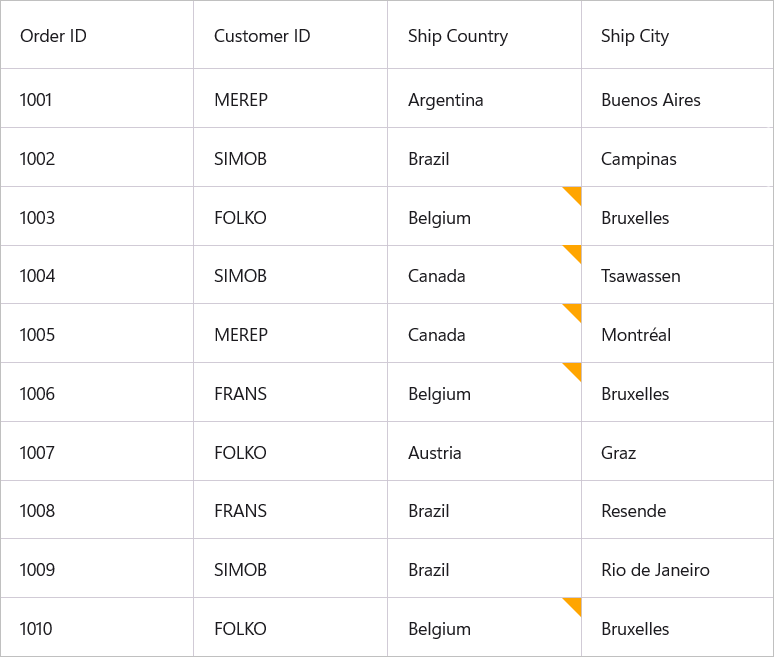Screen dimensions: 774x657
Task: Click the Argentina ship country cell
Action: (446, 100)
